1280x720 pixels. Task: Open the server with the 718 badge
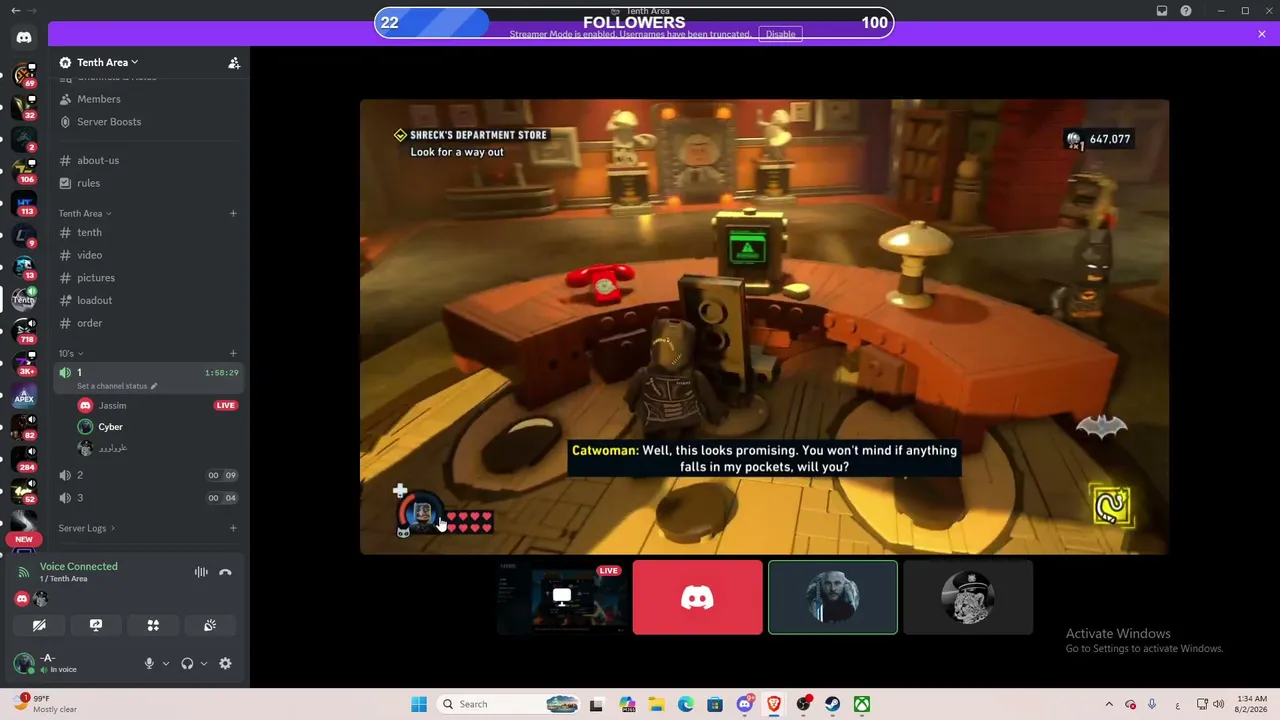click(24, 332)
